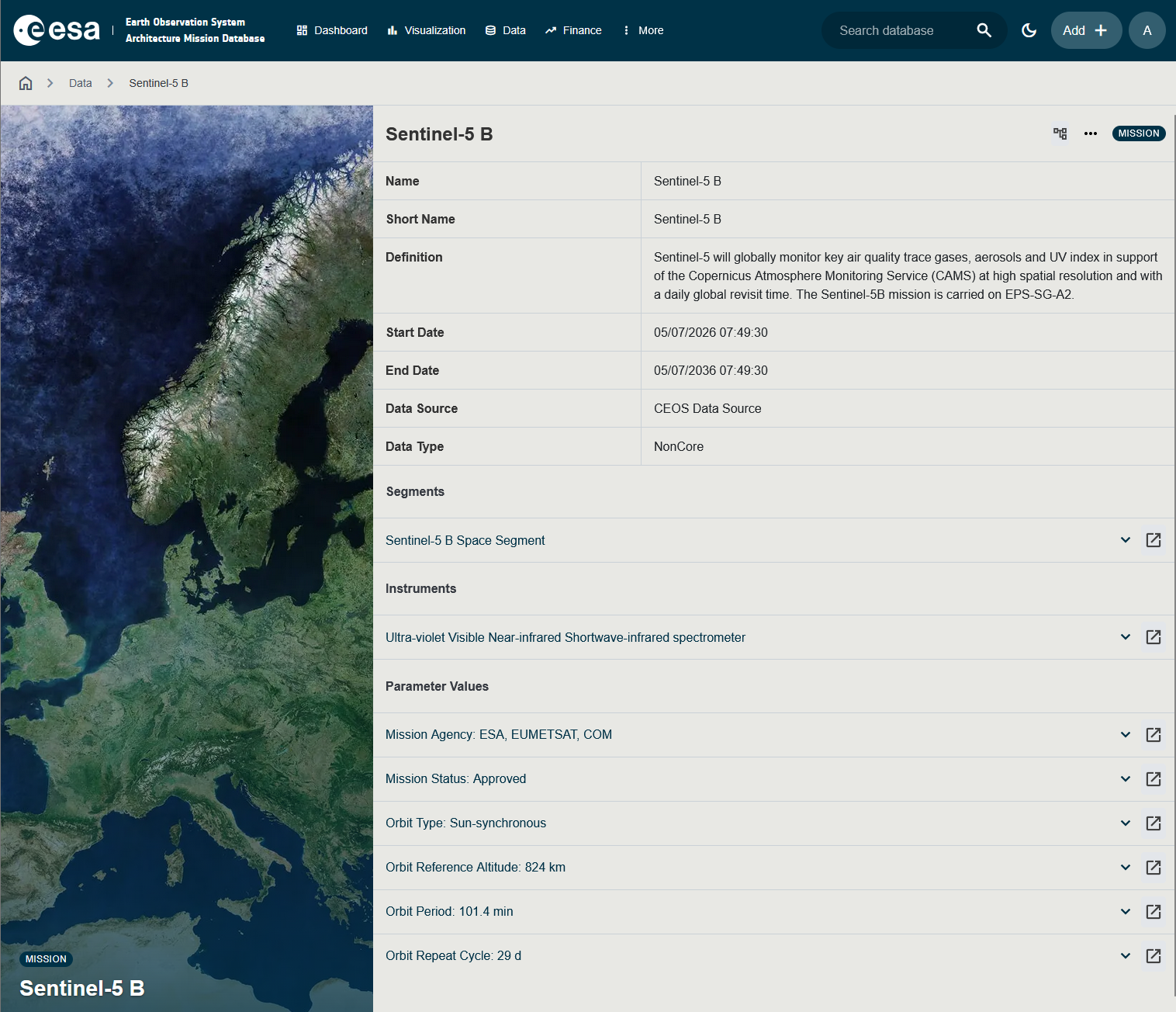Click the Segments section heading
Viewport: 1176px width, 1012px height.
415,491
